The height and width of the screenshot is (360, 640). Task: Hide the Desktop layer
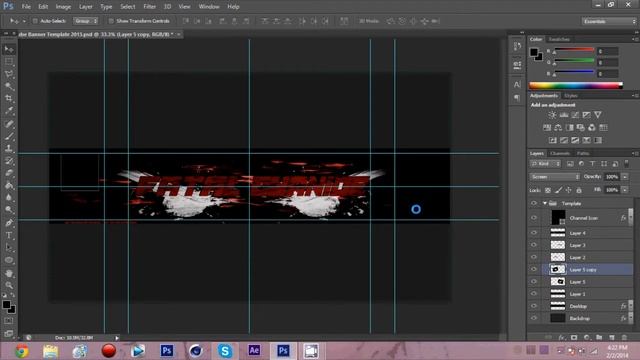point(534,306)
